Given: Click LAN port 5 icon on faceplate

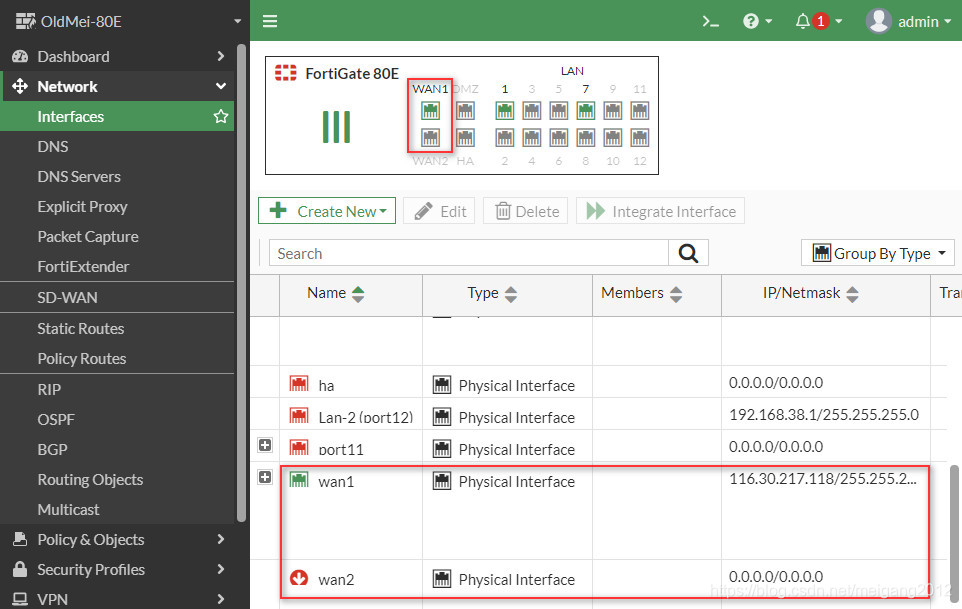Looking at the screenshot, I should point(559,111).
